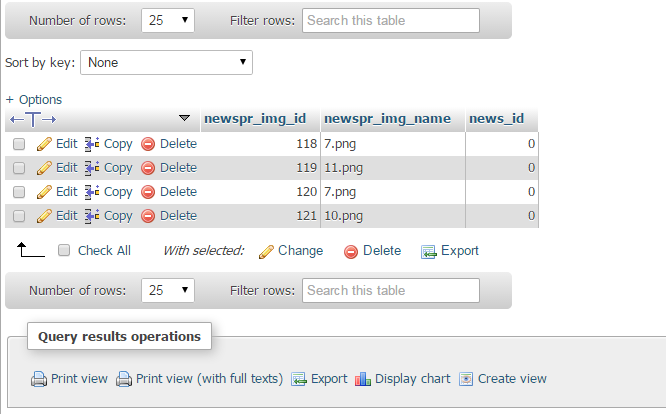Click the Delete link for row 120

178,192
